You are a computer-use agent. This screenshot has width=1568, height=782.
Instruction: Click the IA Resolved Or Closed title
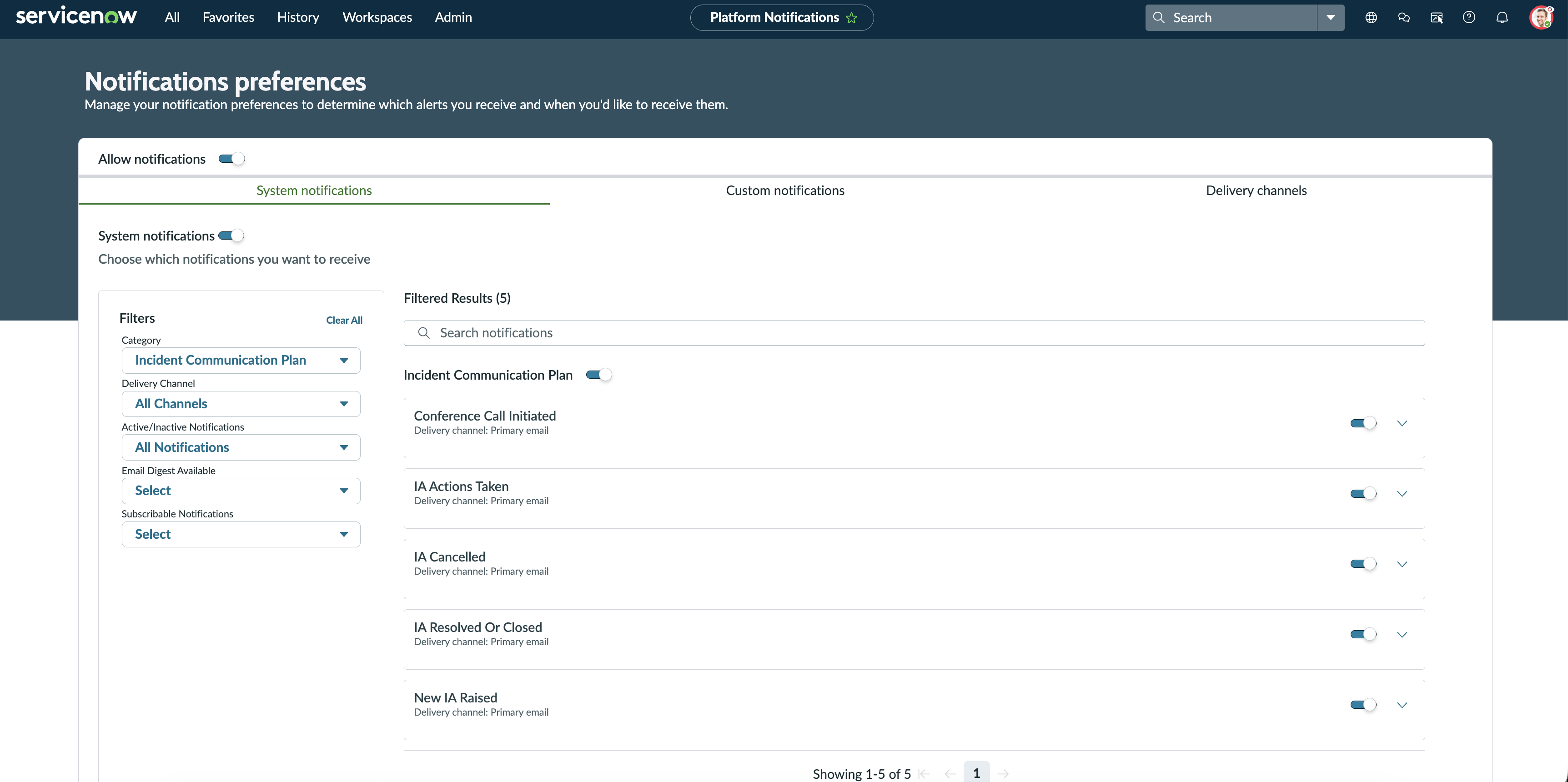[478, 627]
